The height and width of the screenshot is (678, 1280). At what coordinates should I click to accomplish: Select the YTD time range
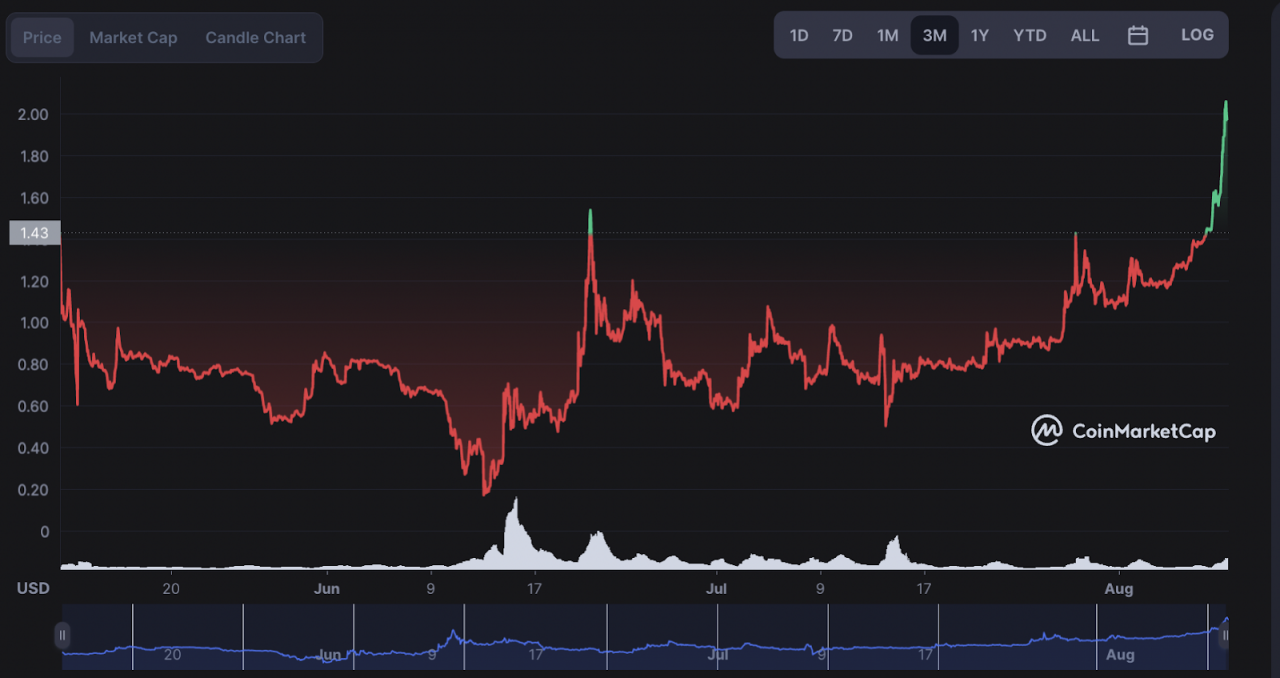click(1030, 35)
